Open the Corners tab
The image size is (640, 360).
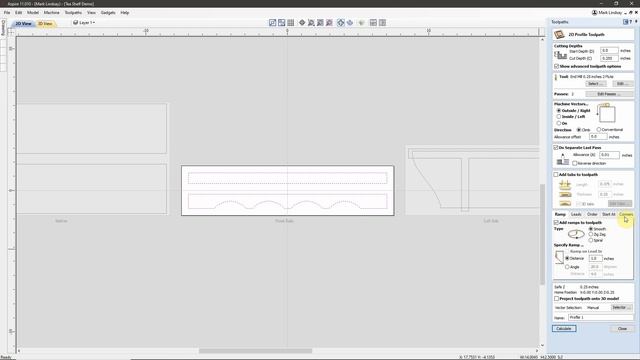point(625,214)
